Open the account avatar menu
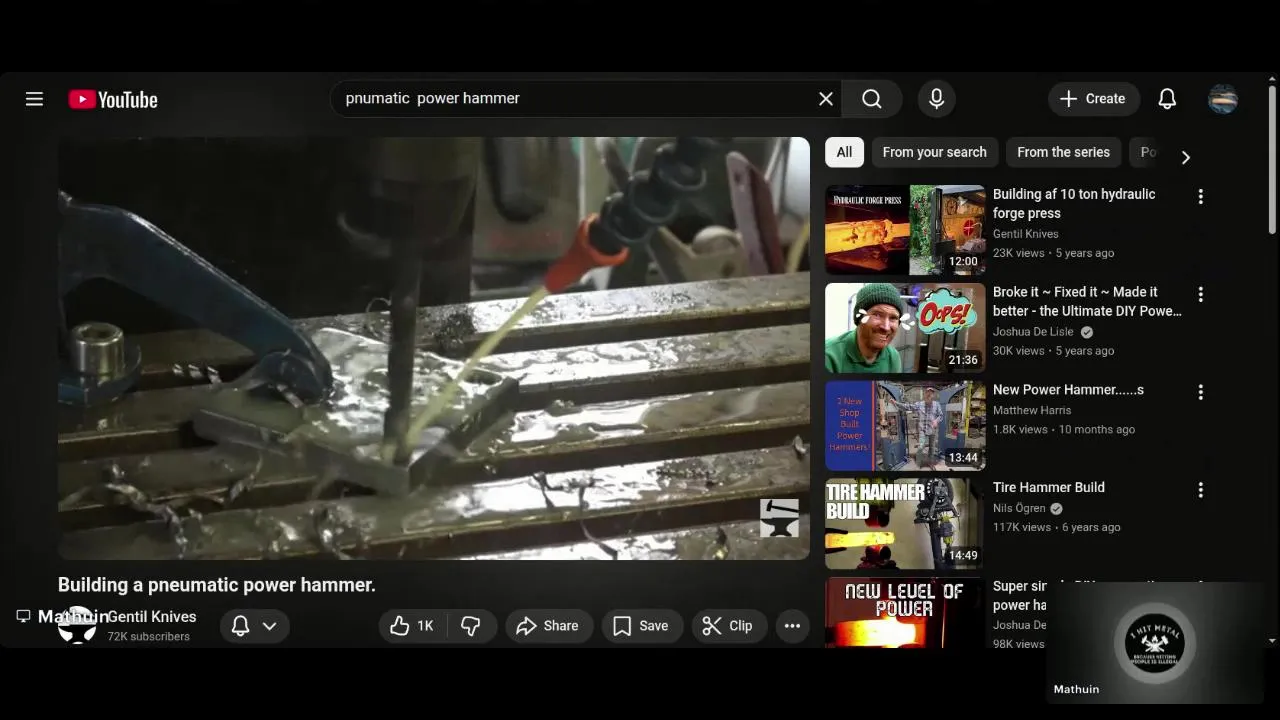Viewport: 1280px width, 720px height. (x=1223, y=99)
